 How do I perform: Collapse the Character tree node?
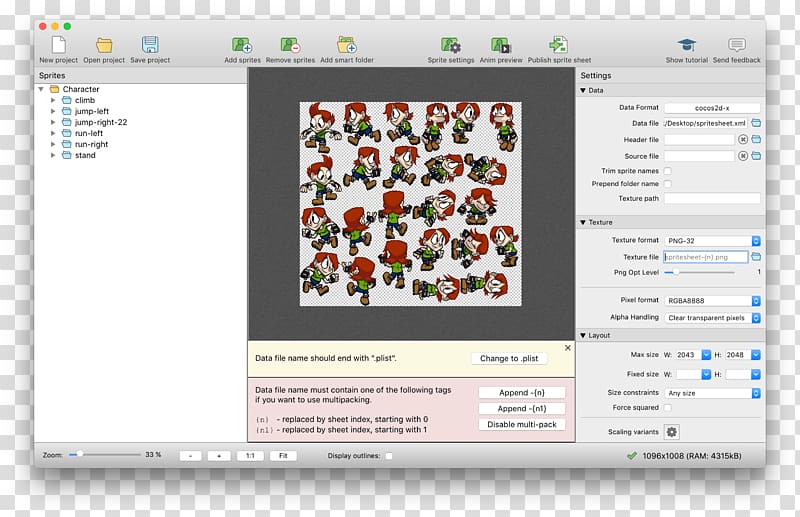pyautogui.click(x=41, y=89)
